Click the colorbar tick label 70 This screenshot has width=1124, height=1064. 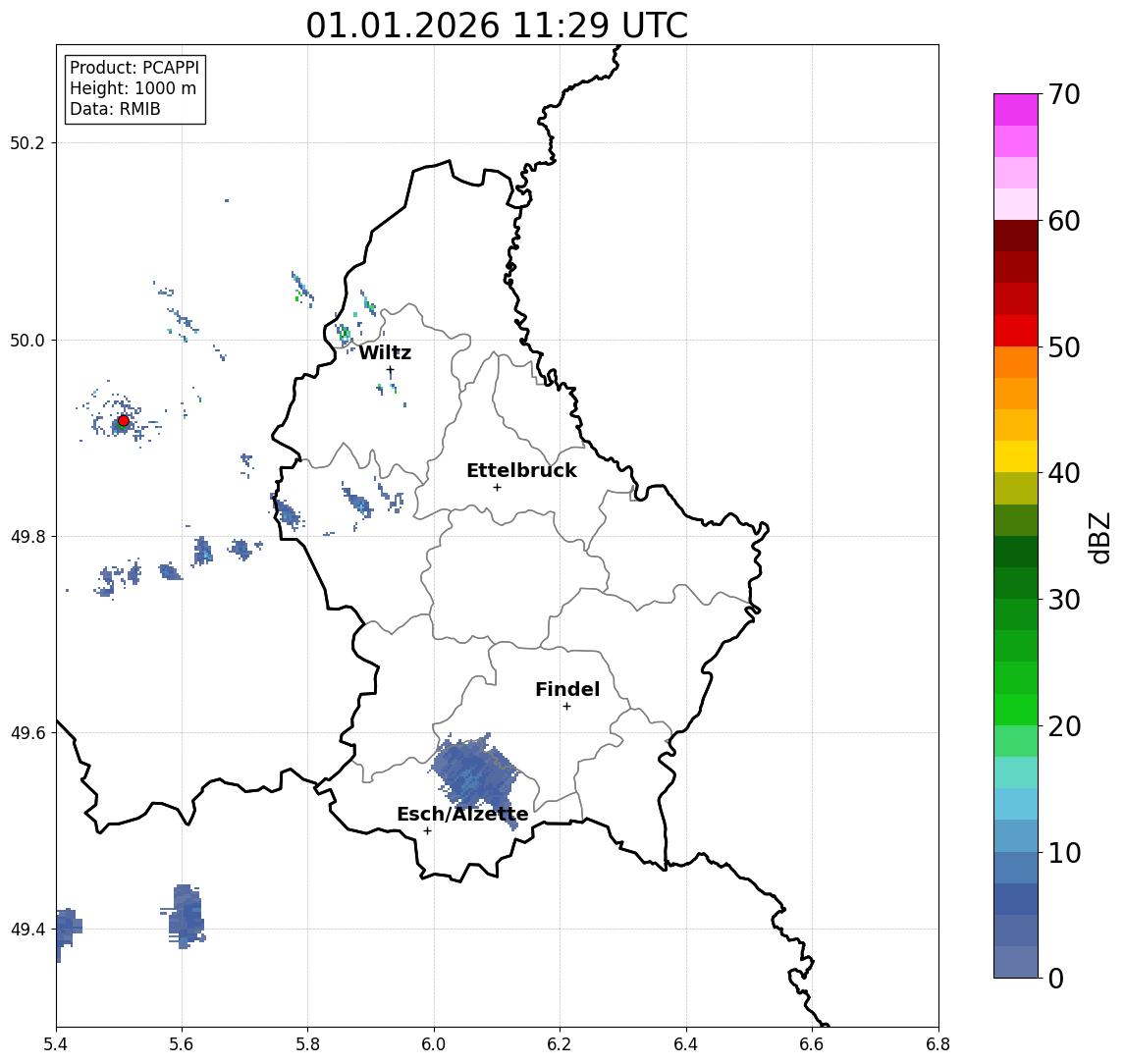[1064, 94]
